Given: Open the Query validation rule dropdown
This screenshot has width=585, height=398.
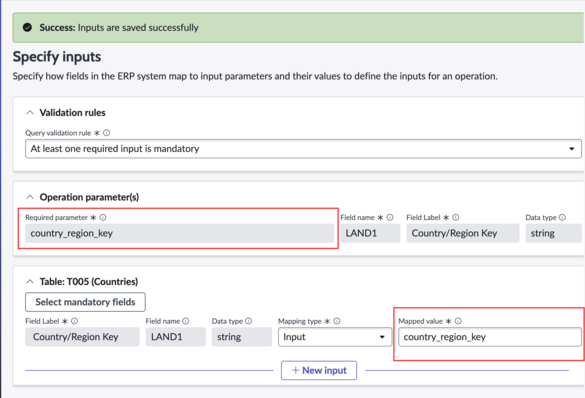Looking at the screenshot, I should click(x=303, y=149).
